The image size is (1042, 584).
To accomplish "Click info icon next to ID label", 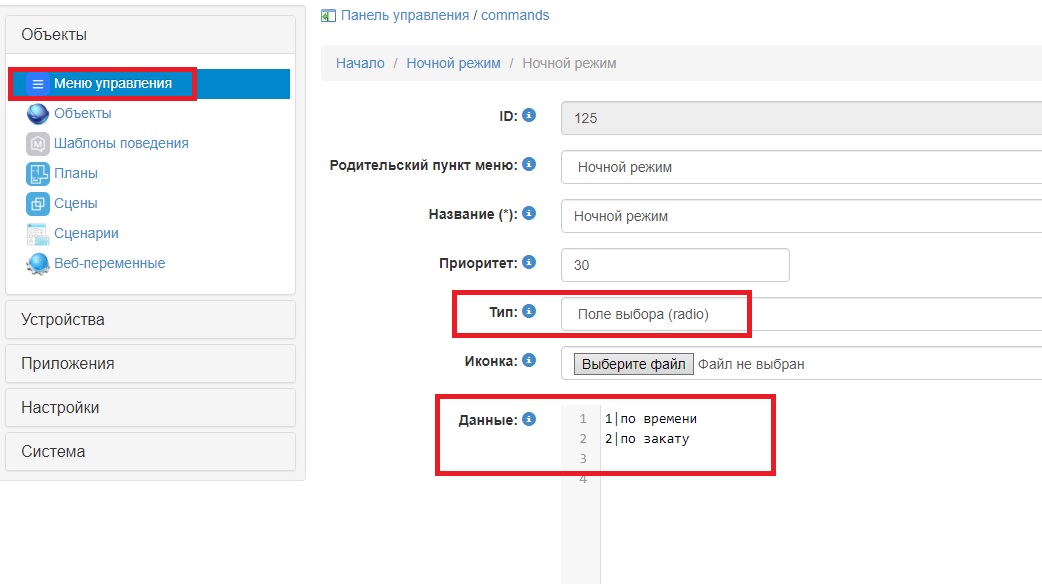I will [x=529, y=116].
